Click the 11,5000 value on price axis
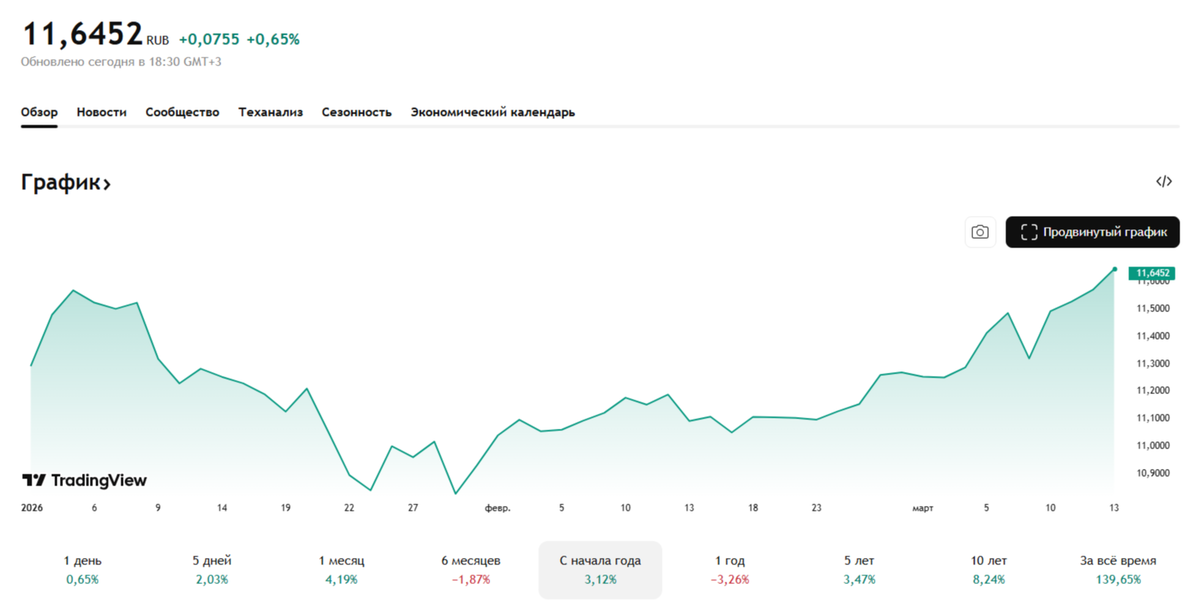 click(x=1153, y=308)
